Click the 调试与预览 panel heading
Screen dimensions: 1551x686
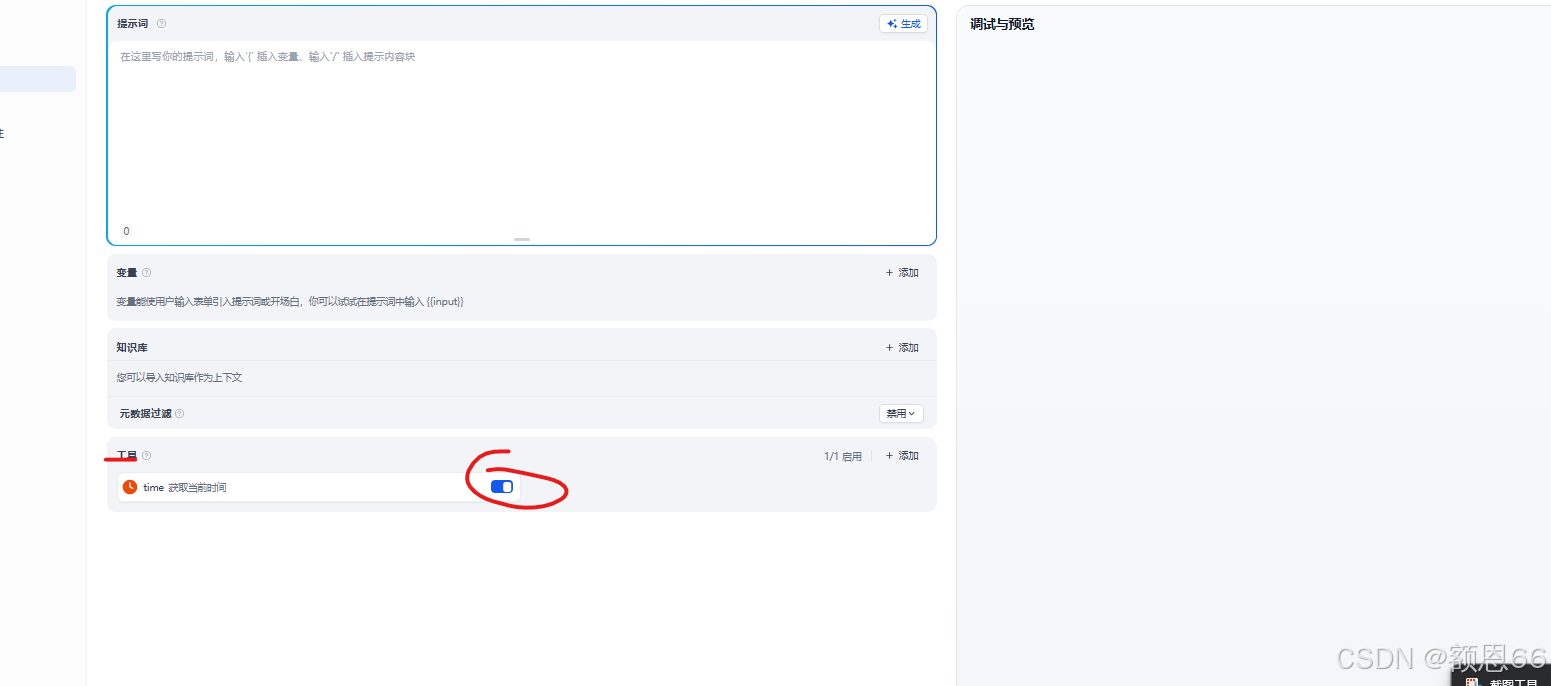pyautogui.click(x=1002, y=24)
